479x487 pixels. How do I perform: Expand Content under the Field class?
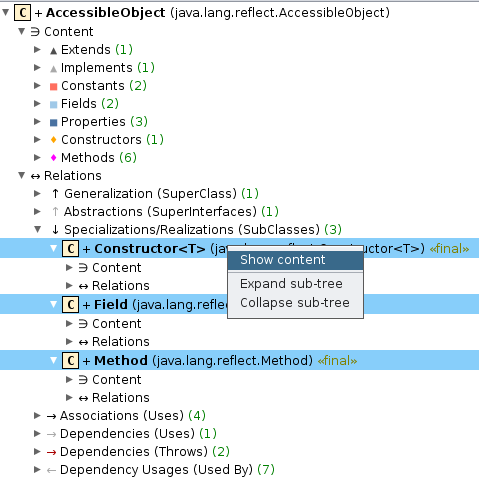tap(69, 323)
